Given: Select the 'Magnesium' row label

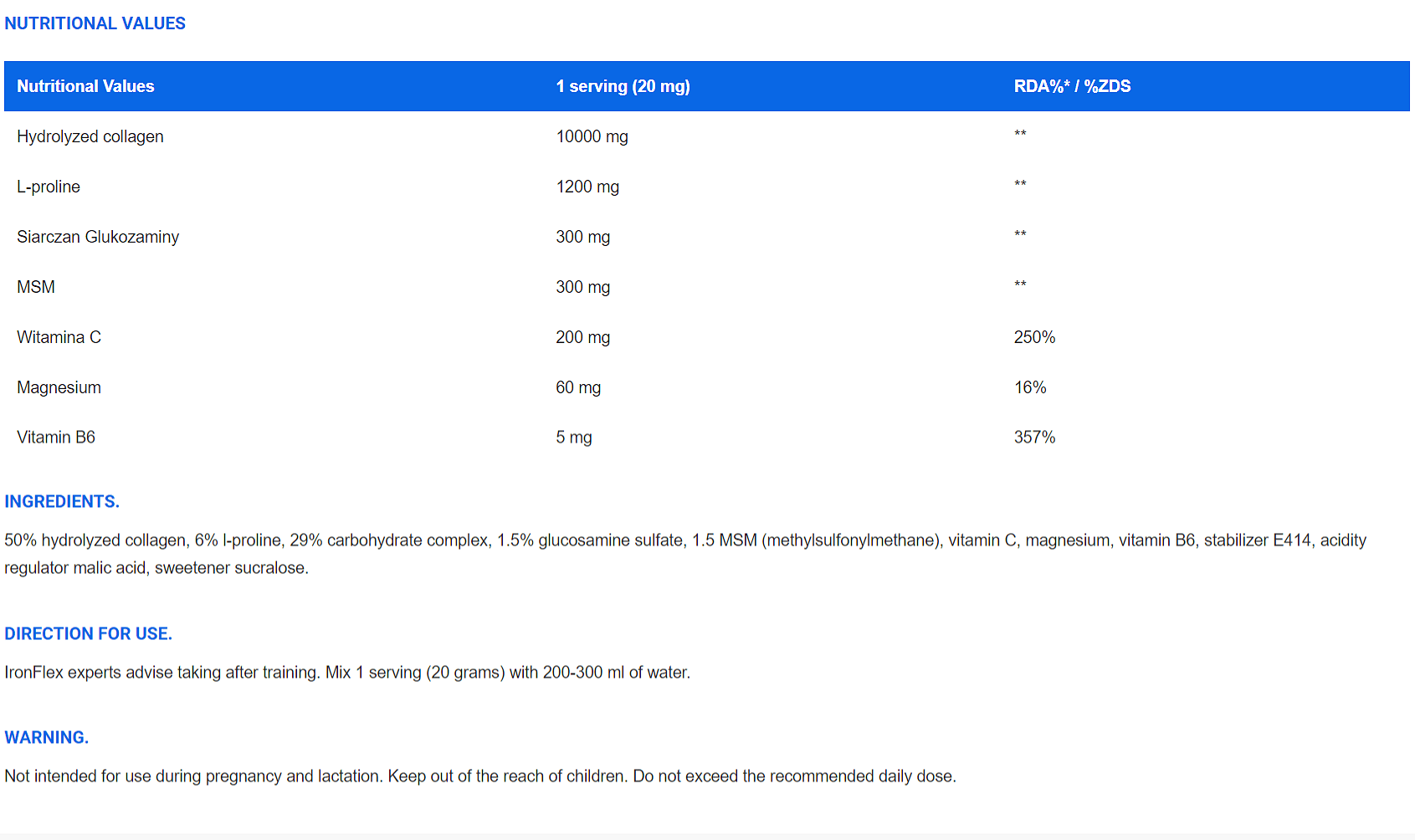Looking at the screenshot, I should click(x=59, y=387).
